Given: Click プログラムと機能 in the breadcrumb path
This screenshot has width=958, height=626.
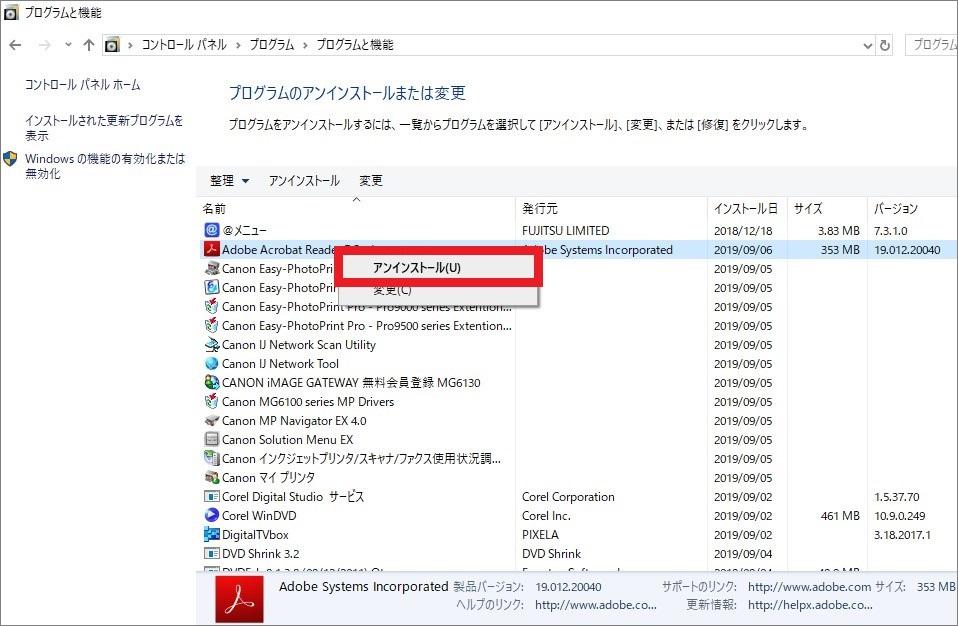Looking at the screenshot, I should point(355,45).
